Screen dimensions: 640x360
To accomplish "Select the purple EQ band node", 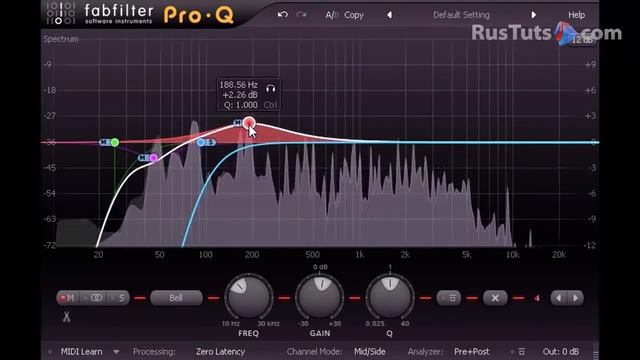I will click(x=153, y=158).
